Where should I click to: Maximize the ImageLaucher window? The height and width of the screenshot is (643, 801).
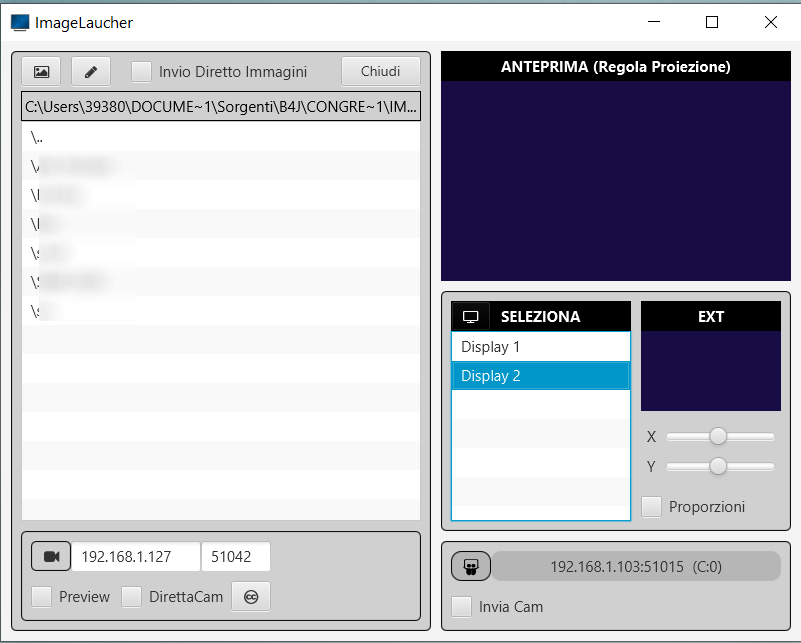(712, 22)
